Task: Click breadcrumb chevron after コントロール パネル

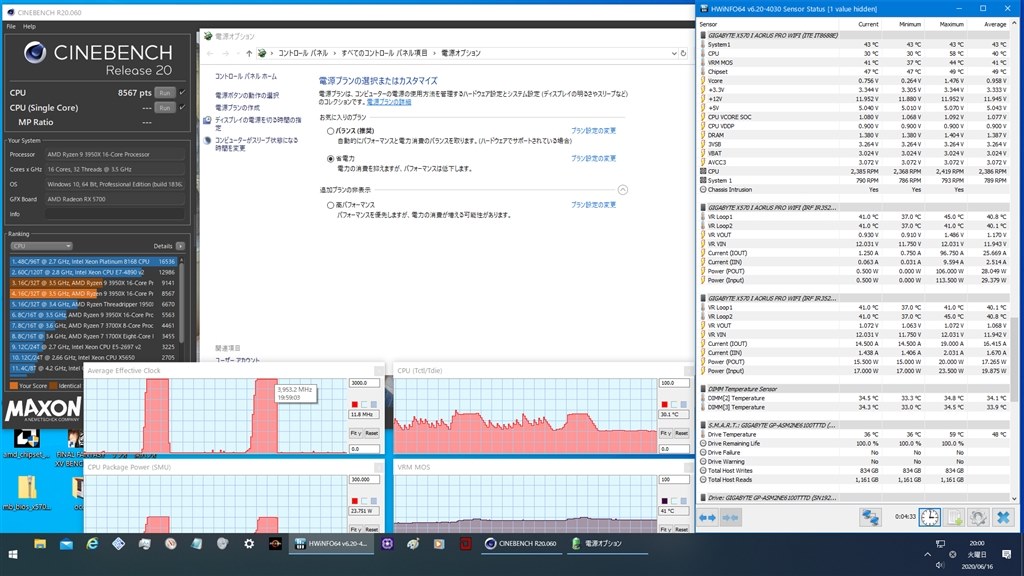Action: point(334,54)
